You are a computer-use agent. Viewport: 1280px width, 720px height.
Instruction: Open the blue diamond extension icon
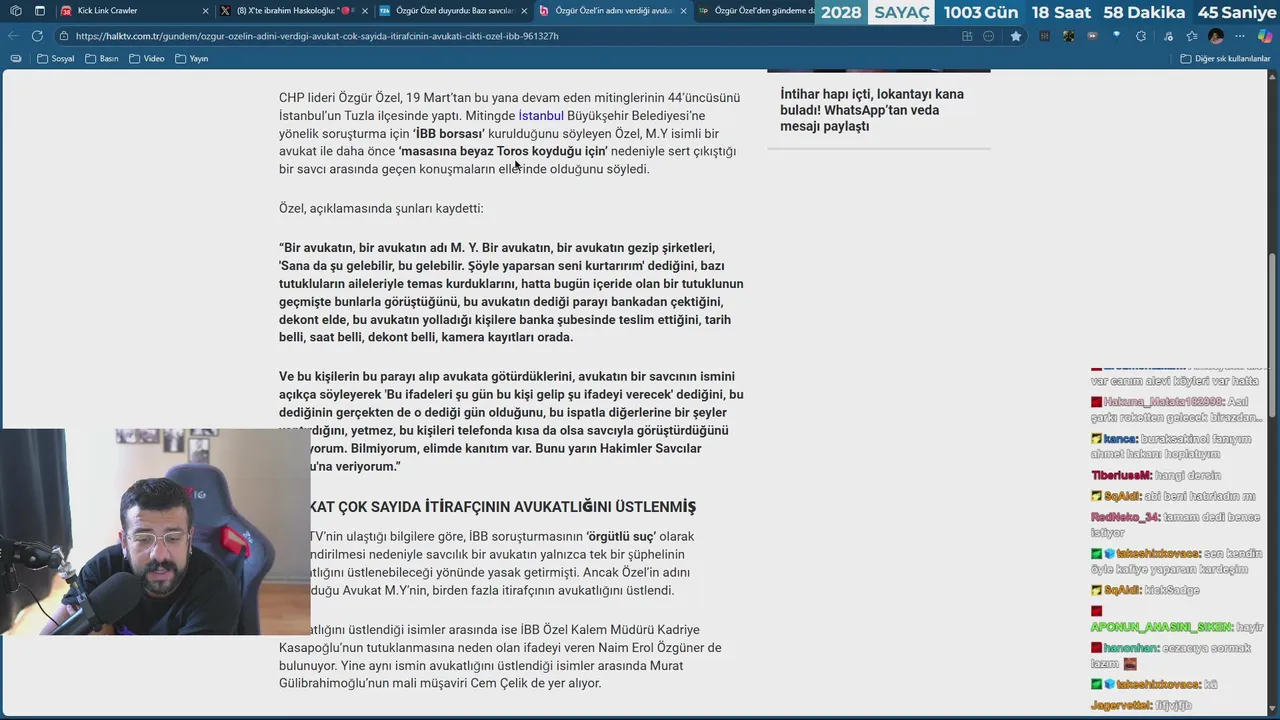click(x=1116, y=36)
